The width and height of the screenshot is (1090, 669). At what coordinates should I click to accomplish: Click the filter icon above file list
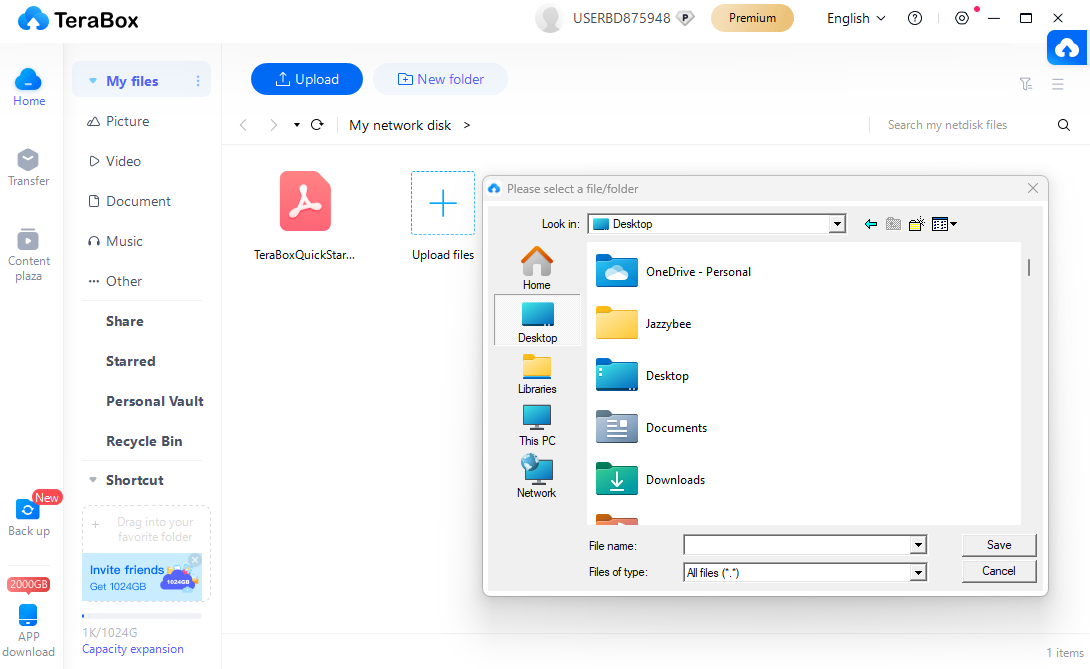[x=1026, y=84]
